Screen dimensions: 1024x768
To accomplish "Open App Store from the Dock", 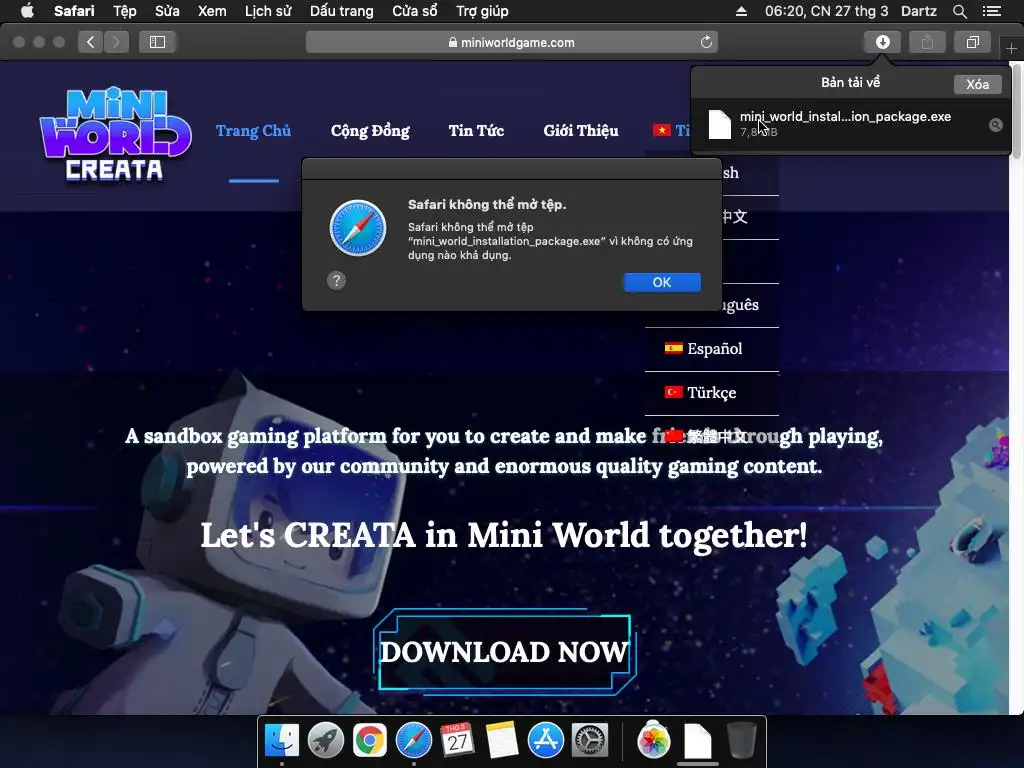I will (545, 741).
